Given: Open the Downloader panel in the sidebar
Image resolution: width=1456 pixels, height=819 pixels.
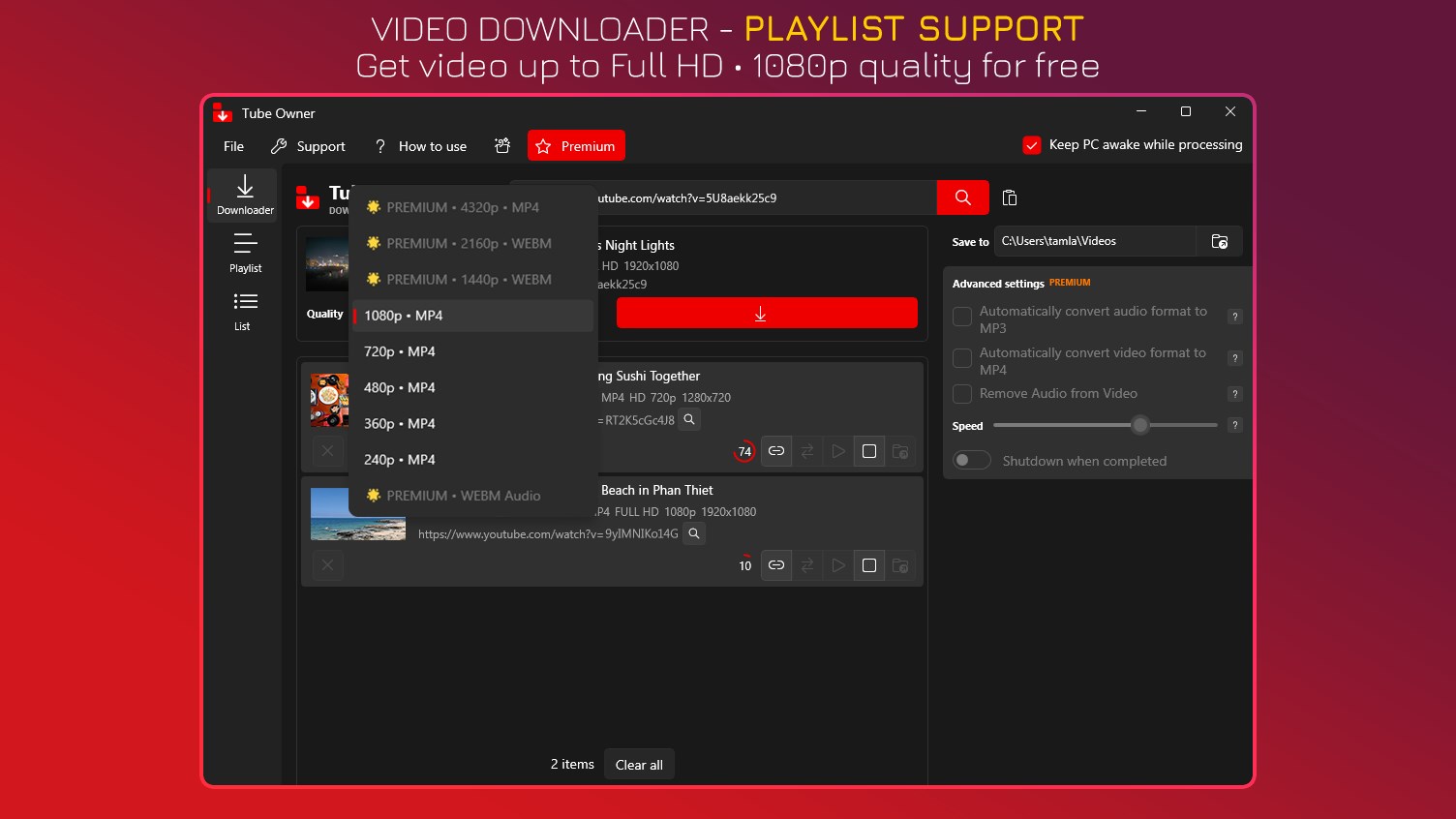Looking at the screenshot, I should pyautogui.click(x=243, y=196).
